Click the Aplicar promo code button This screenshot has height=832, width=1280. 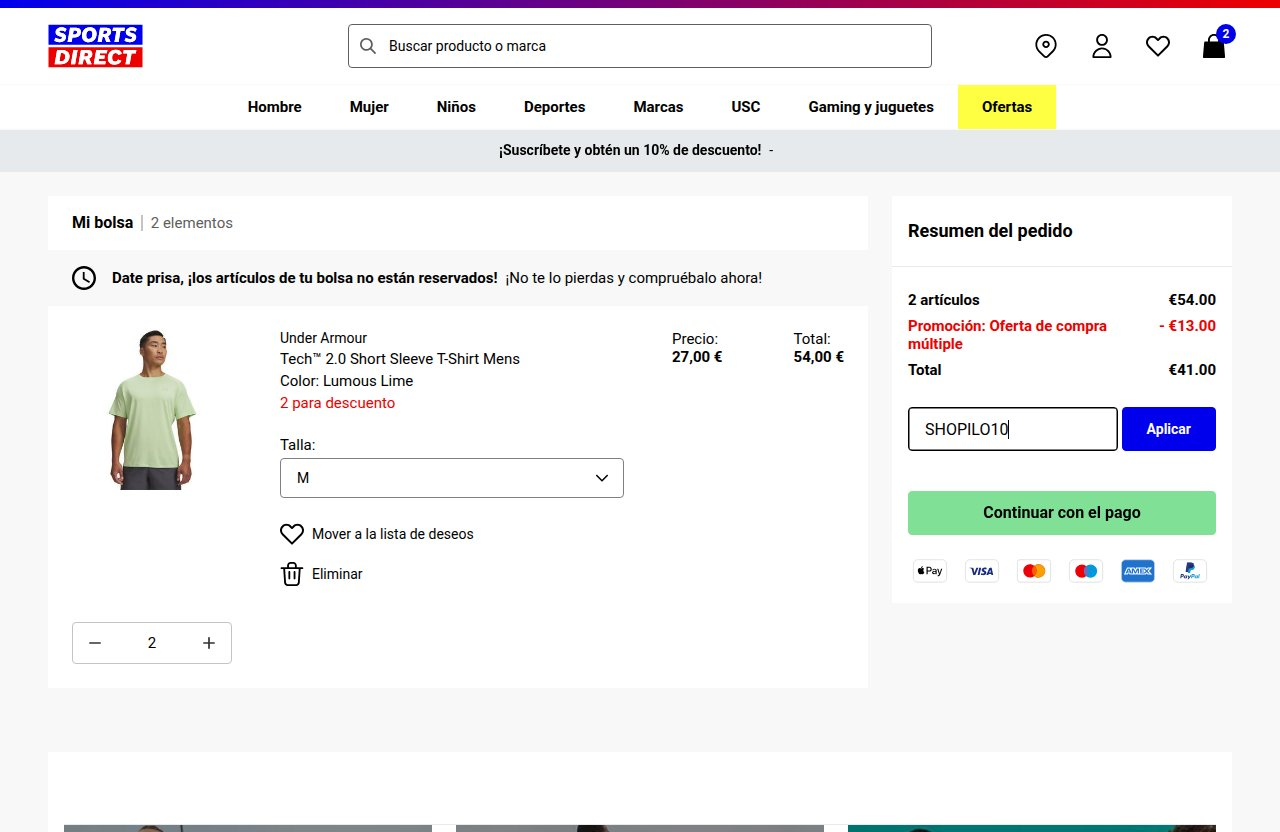coord(1169,429)
